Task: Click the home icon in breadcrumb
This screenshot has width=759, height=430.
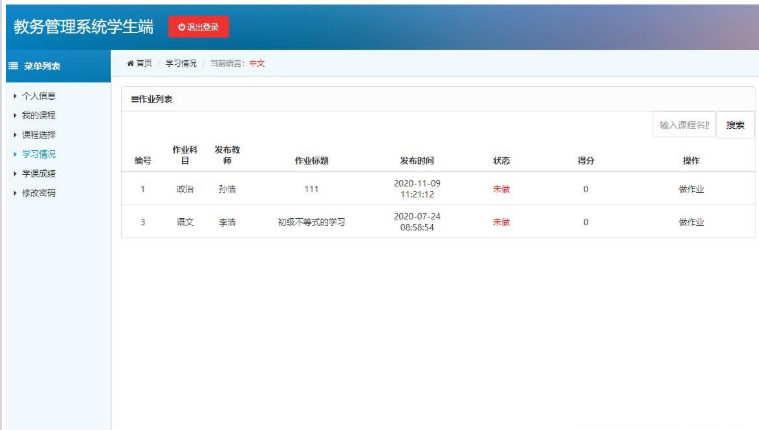Action: (x=130, y=63)
